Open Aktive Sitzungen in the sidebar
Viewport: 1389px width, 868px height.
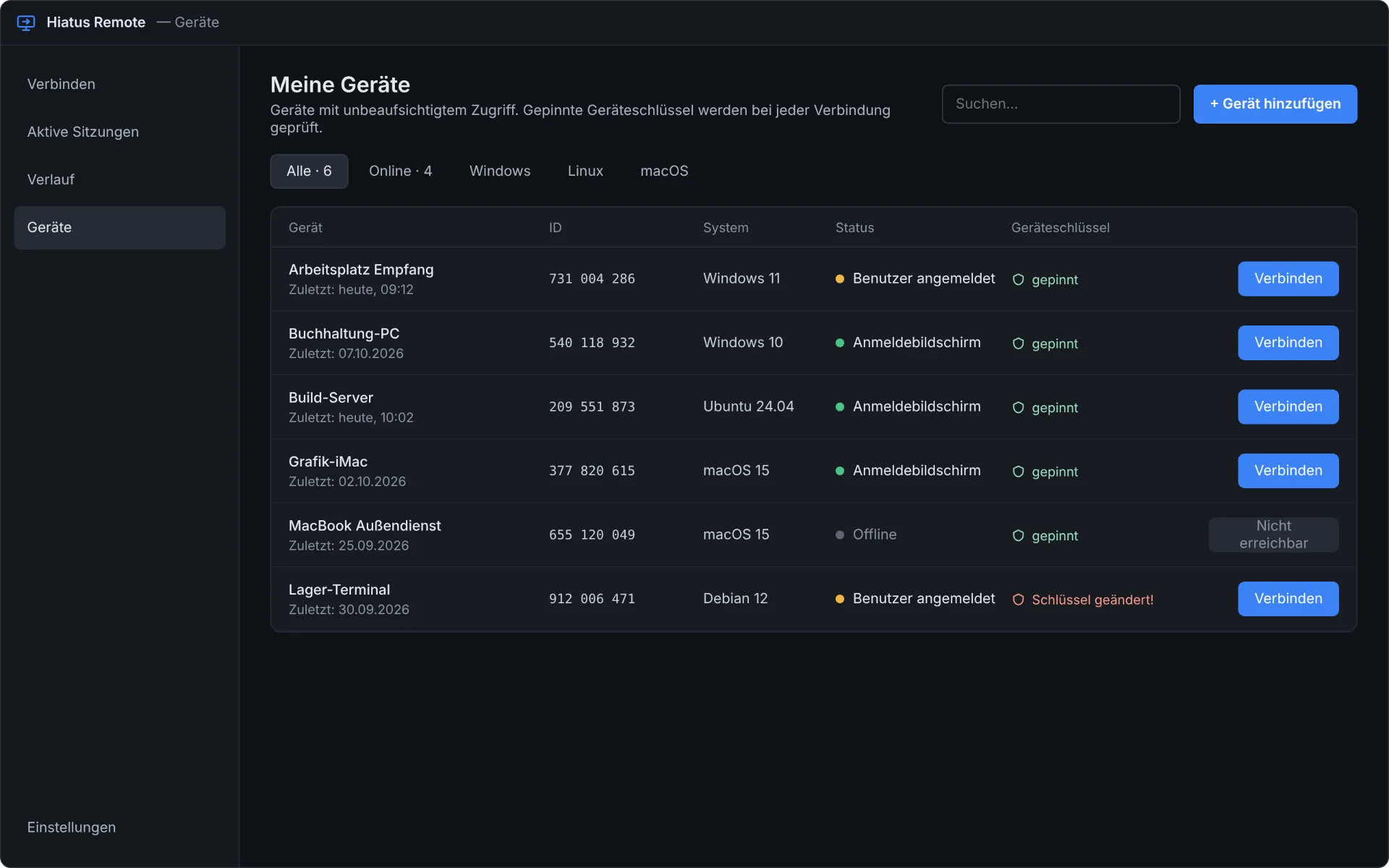point(120,132)
